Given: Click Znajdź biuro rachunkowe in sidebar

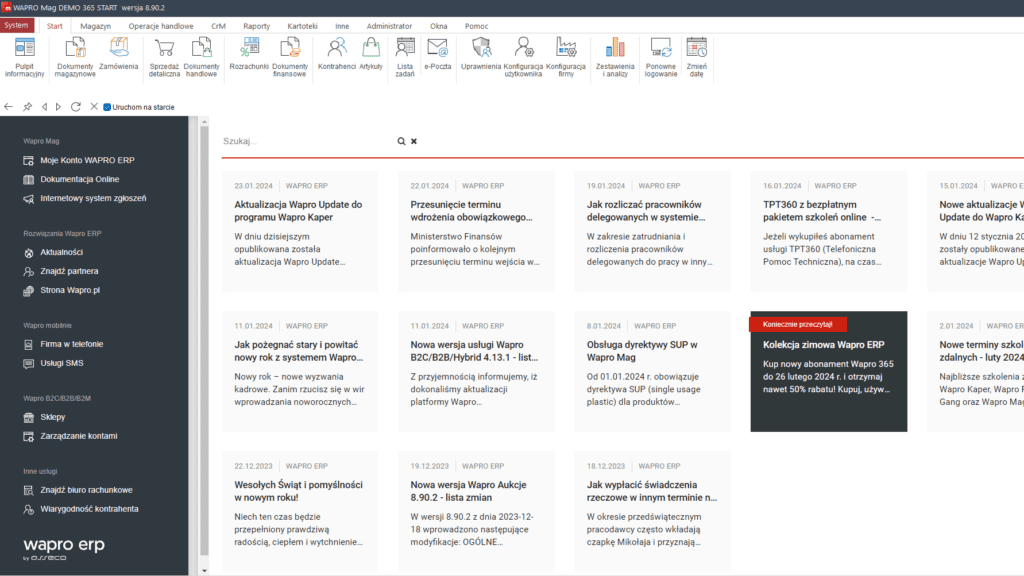Looking at the screenshot, I should tap(86, 490).
